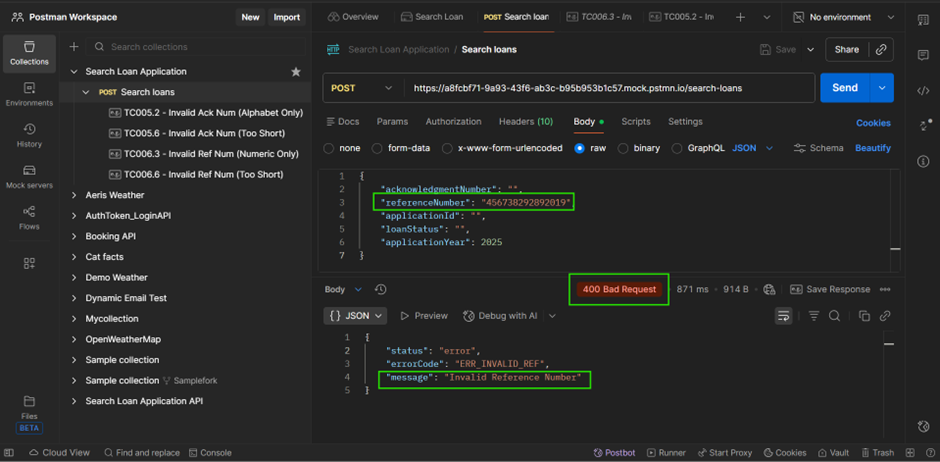The width and height of the screenshot is (940, 462).
Task: Send the request with the Send button
Action: pyautogui.click(x=845, y=88)
